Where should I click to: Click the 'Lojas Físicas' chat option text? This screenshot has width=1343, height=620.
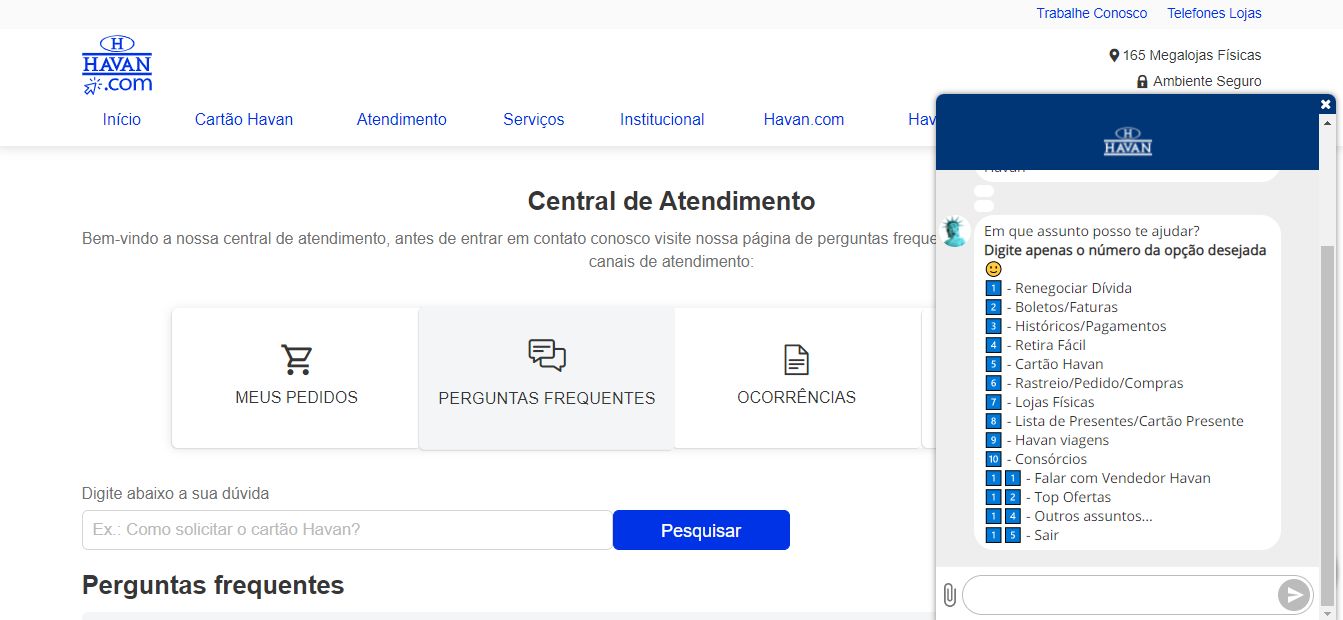coord(1055,402)
